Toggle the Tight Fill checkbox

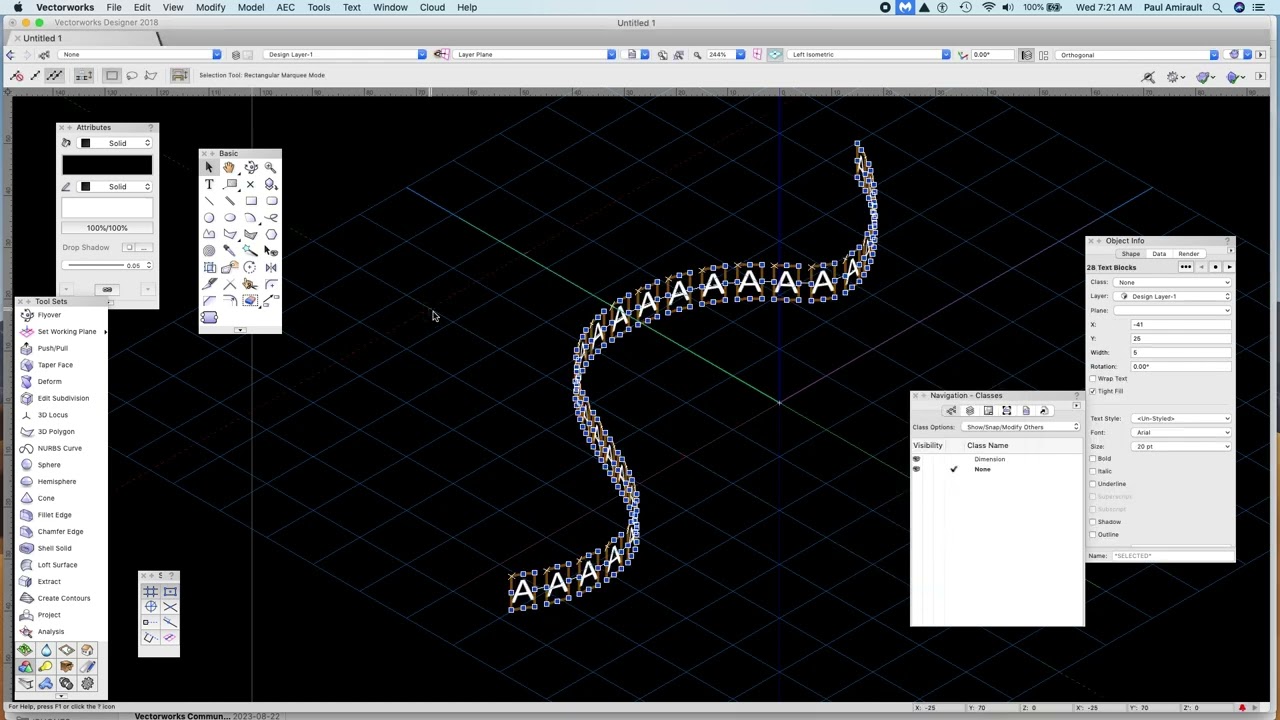1093,391
